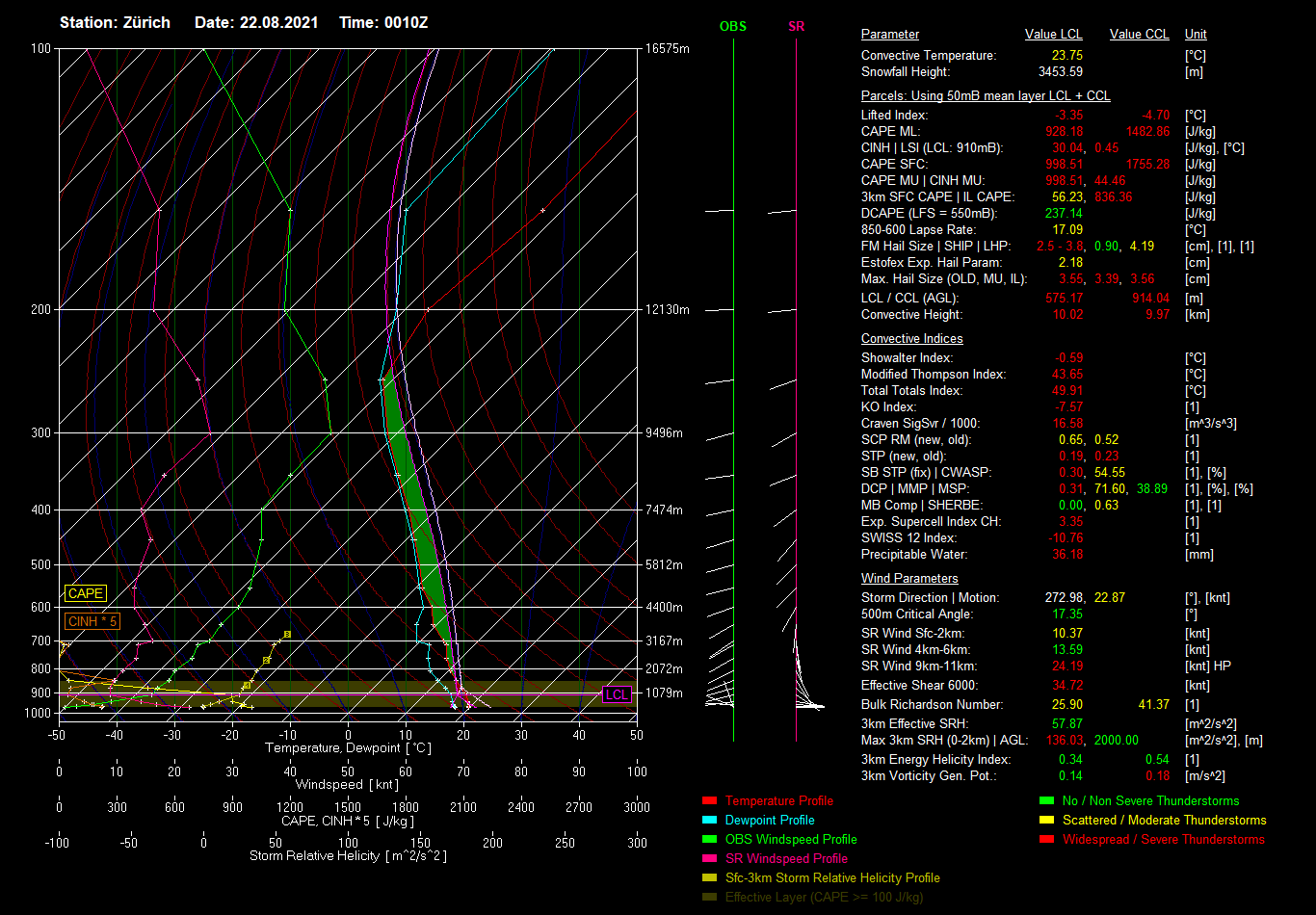Viewport: 1316px width, 915px height.
Task: Click the Value CCL column header
Action: coord(1139,35)
